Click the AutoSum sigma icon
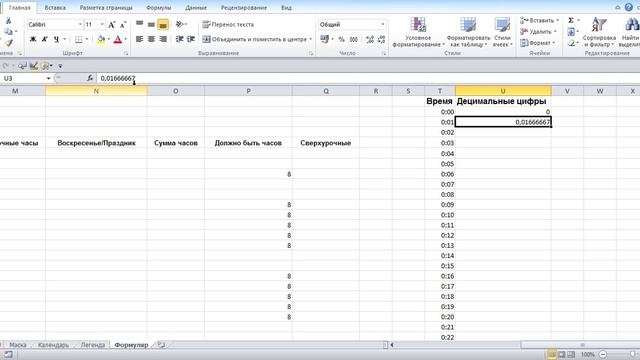 click(571, 20)
